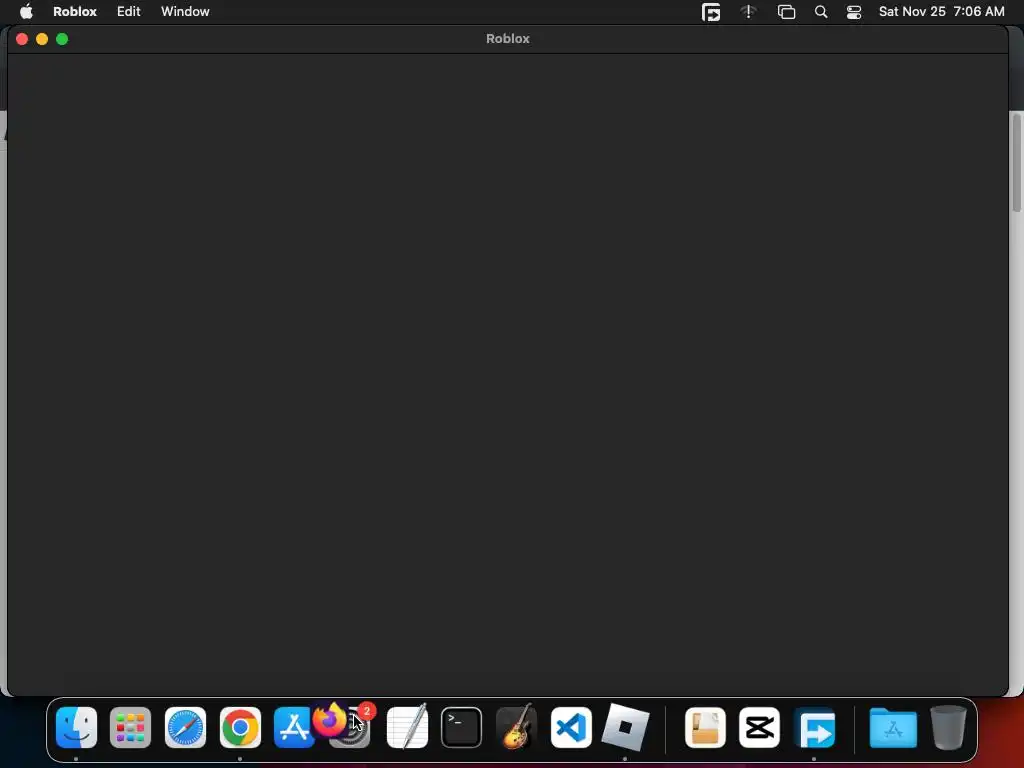The image size is (1024, 768).
Task: Open the Window menu
Action: (185, 12)
